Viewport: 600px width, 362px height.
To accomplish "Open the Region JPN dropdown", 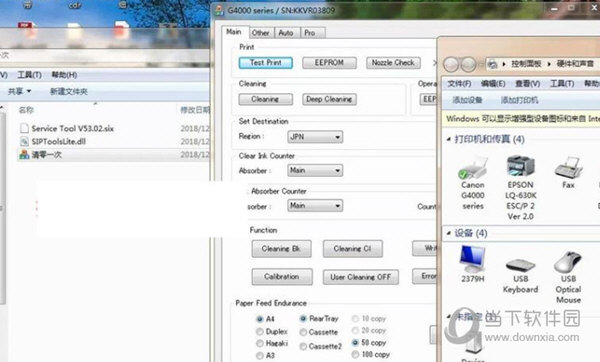I will [315, 137].
